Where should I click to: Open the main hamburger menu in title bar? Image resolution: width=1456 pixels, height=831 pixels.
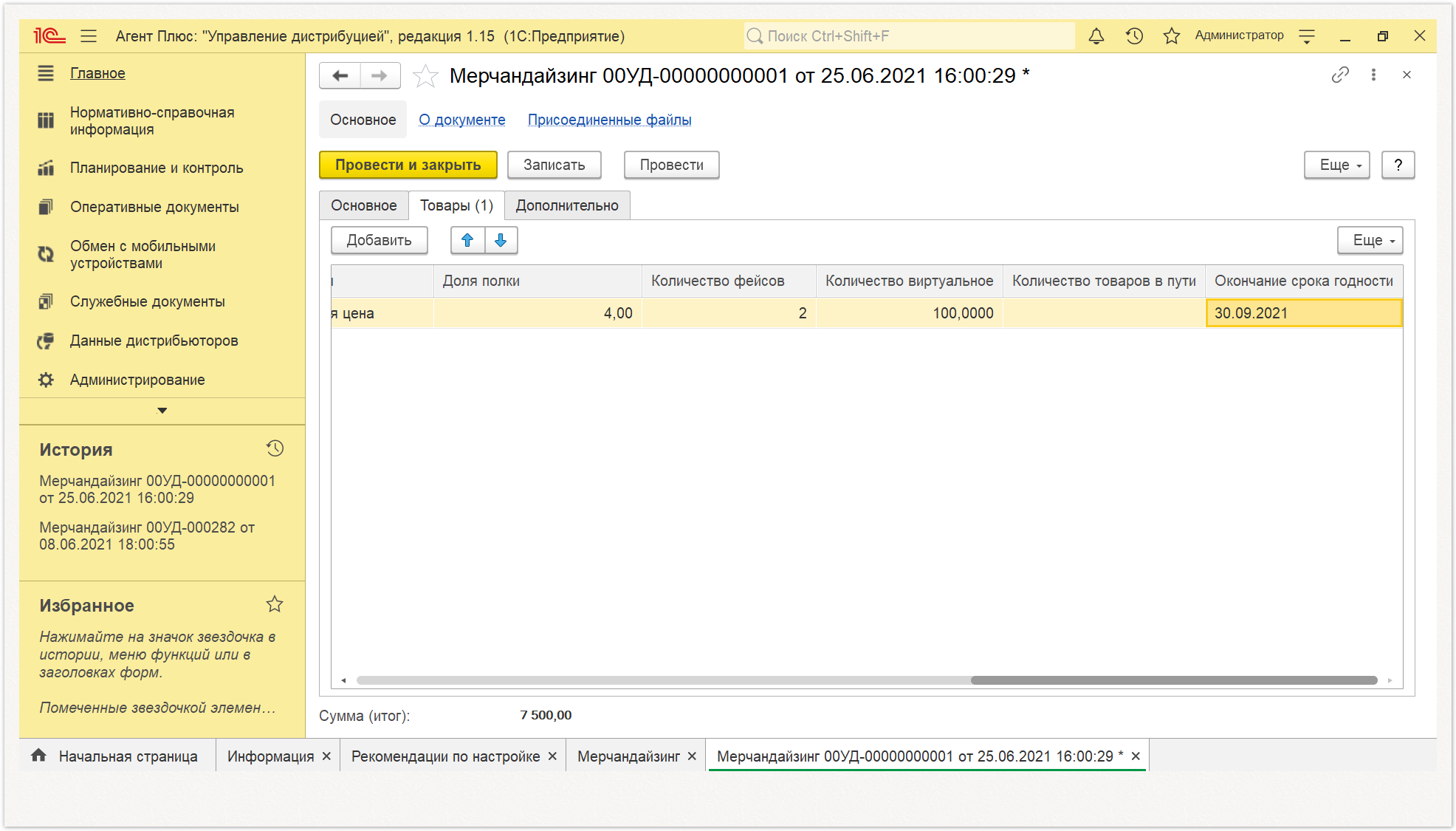(89, 35)
